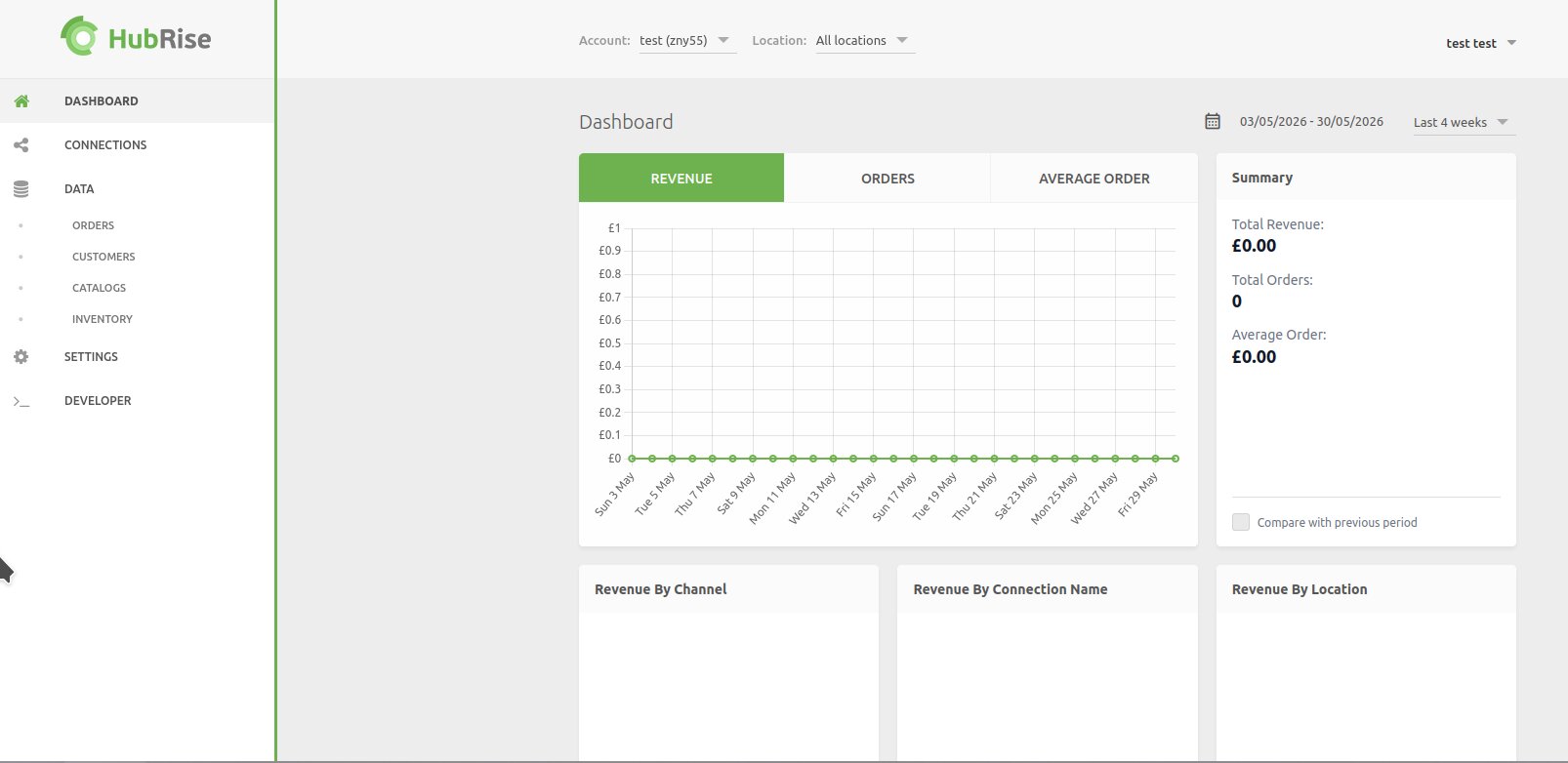Click the £0.5 axis label

point(609,343)
